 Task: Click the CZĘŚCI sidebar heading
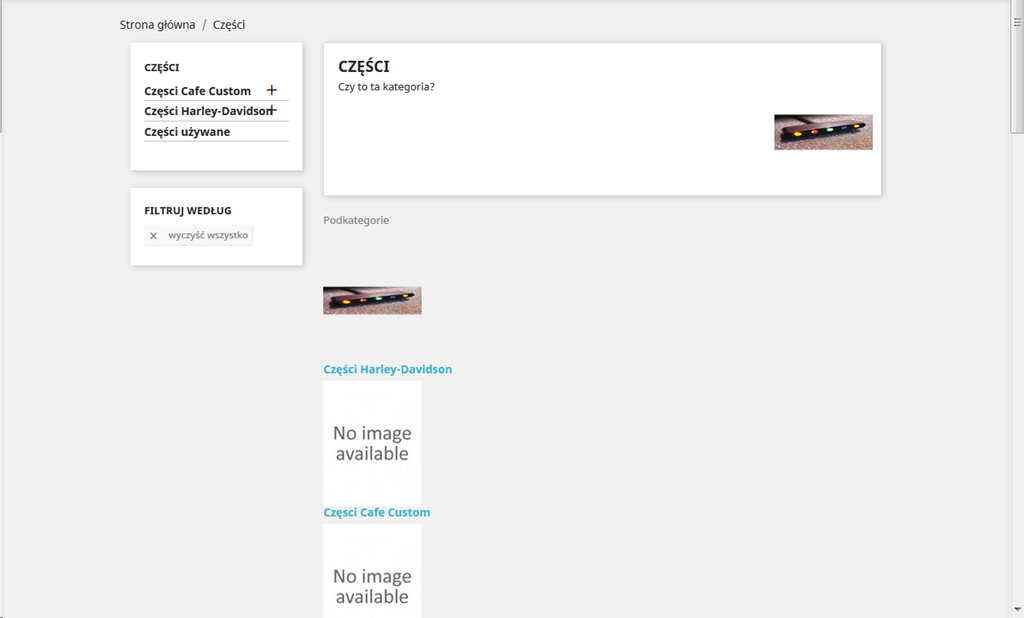tap(161, 67)
